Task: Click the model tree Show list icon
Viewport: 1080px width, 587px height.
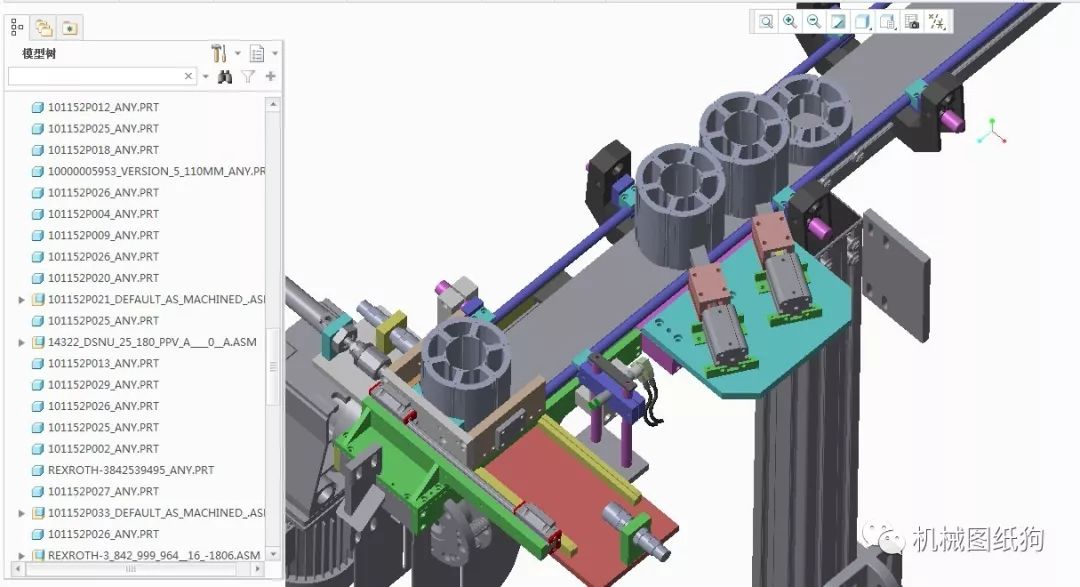Action: (257, 53)
